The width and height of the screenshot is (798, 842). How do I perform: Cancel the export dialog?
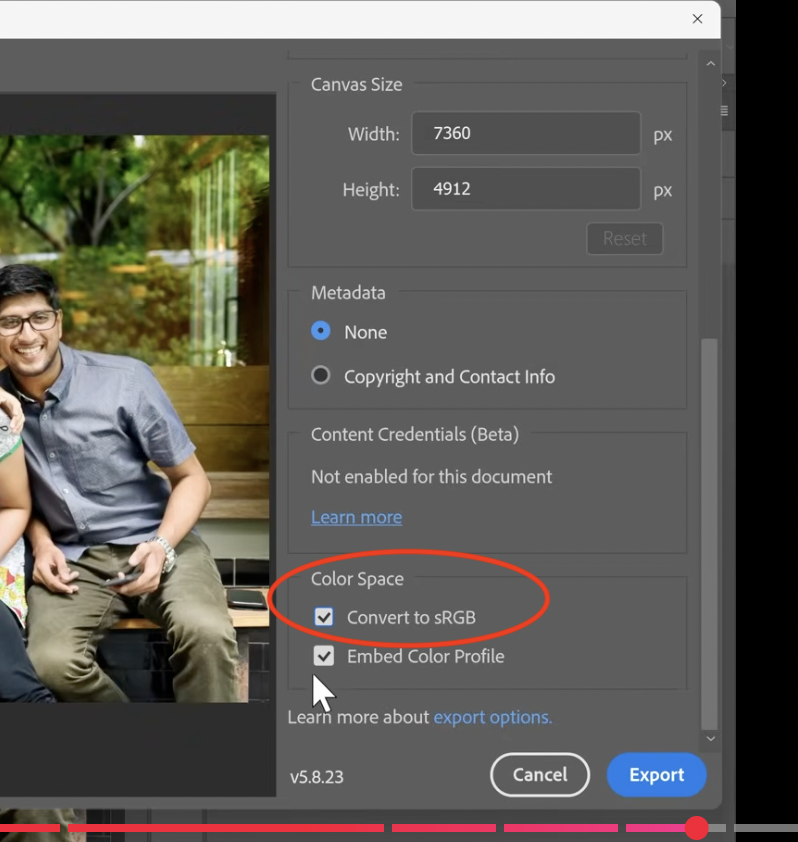(x=540, y=775)
